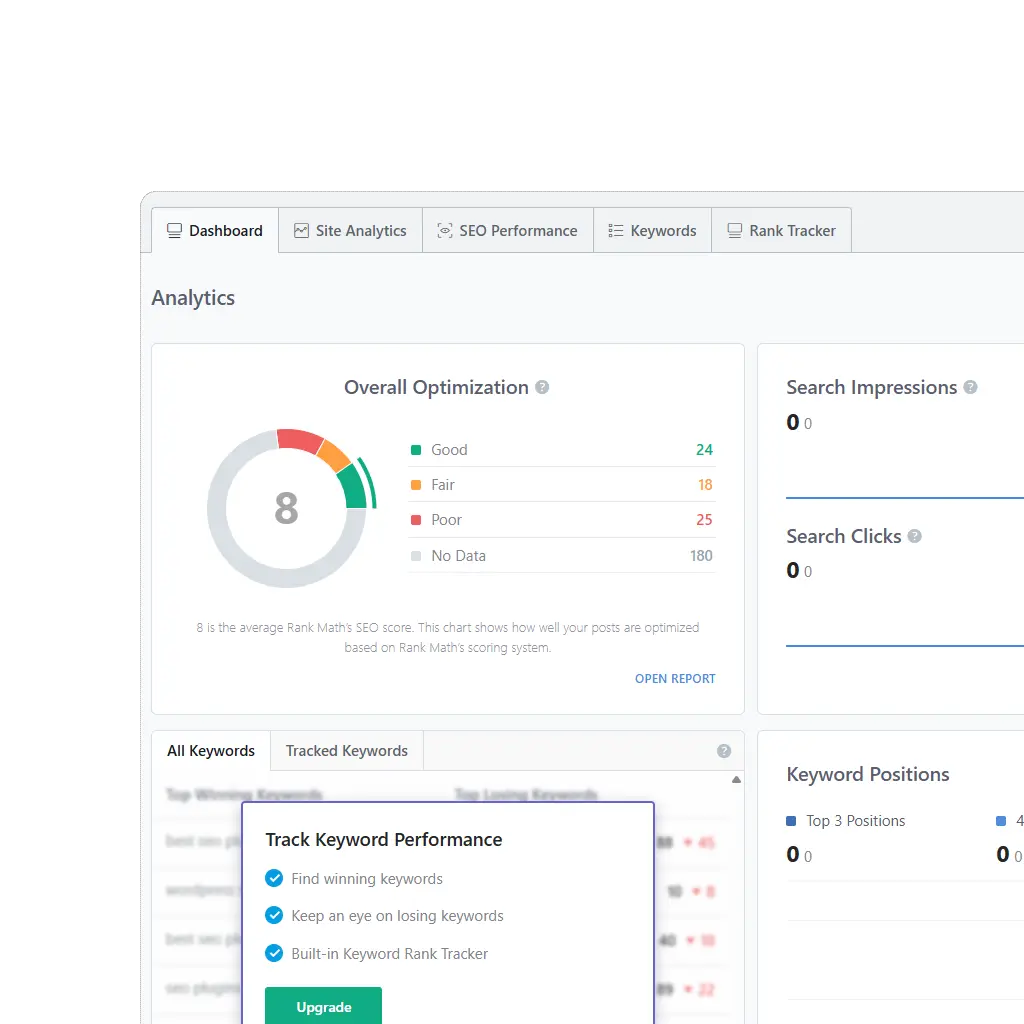This screenshot has height=1024, width=1024.
Task: Click the monitor icon on Dashboard tab
Action: point(175,230)
